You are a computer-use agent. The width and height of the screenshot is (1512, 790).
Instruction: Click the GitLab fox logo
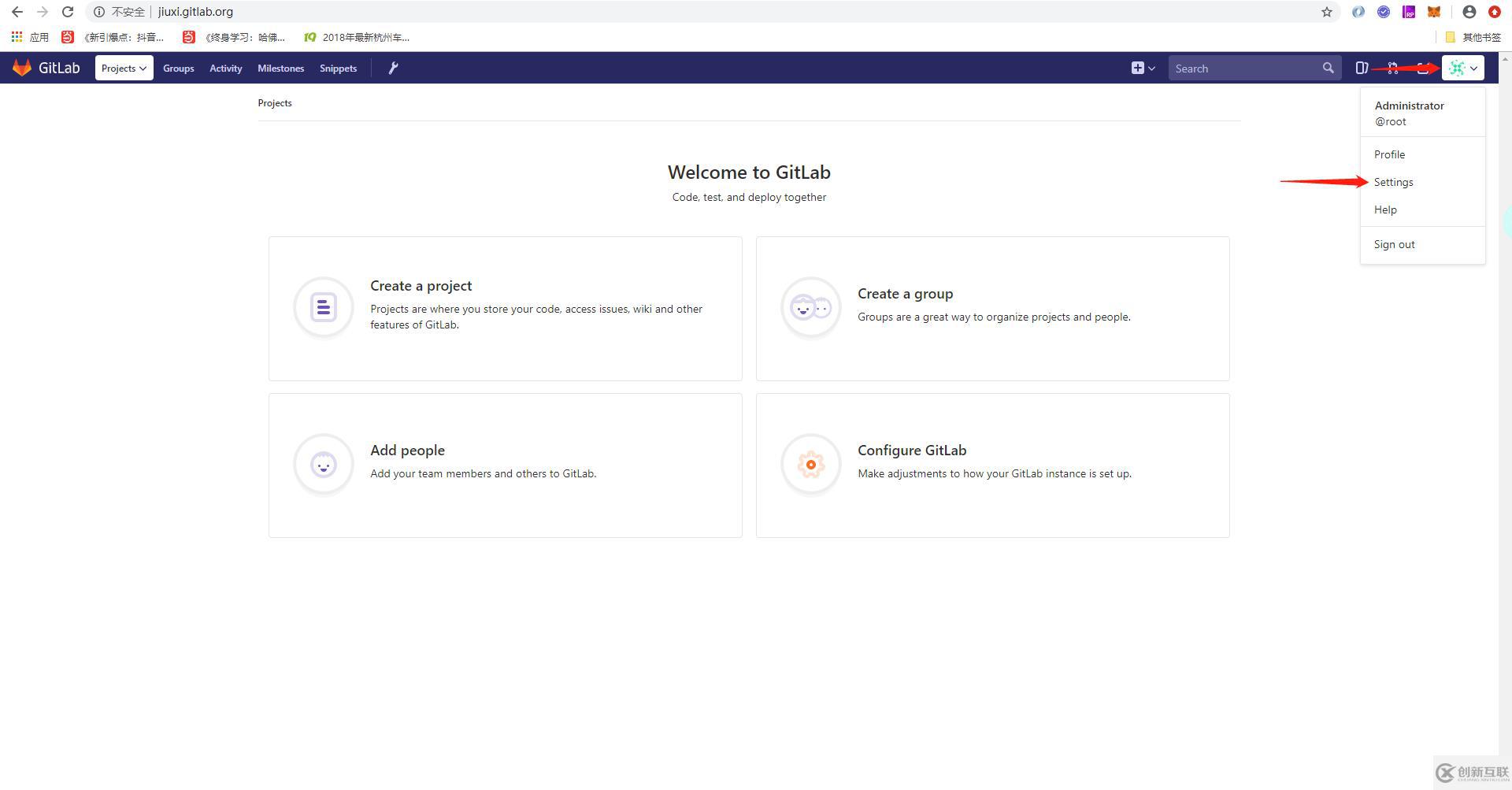point(22,68)
